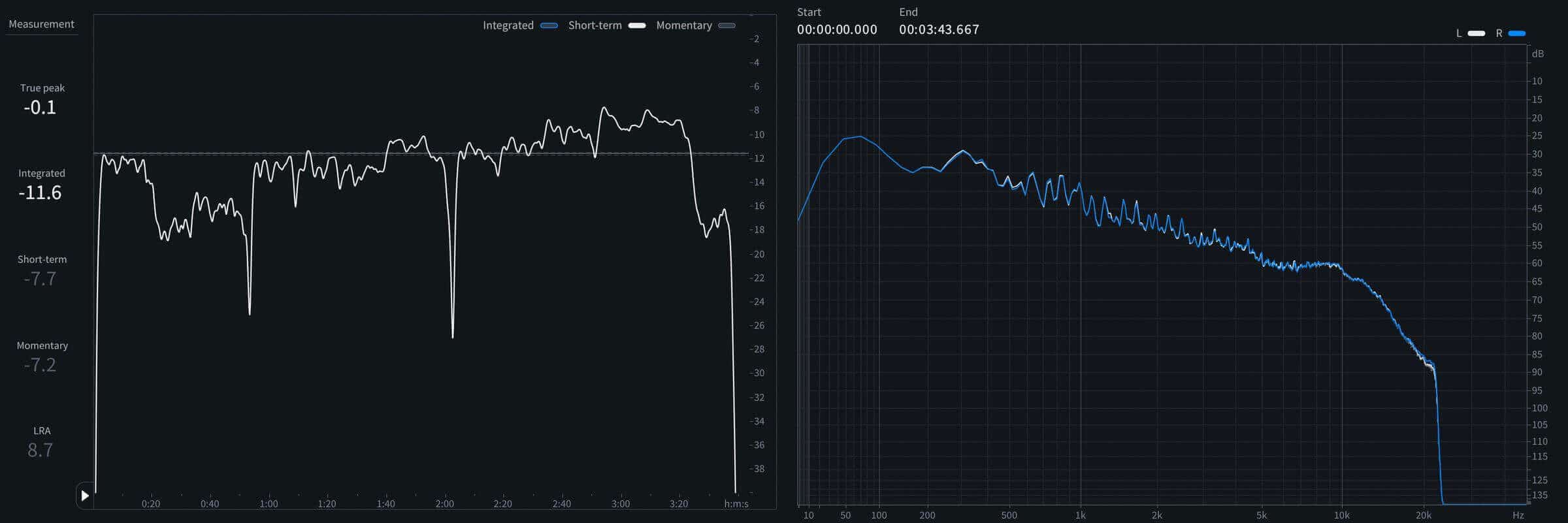This screenshot has height=523, width=1568.
Task: Click the LRA value 8.7
Action: tap(40, 450)
